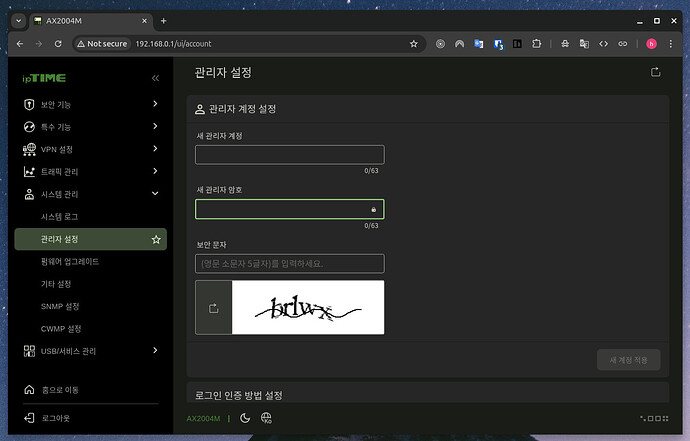Collapse the sidebar with the double-chevron icon

click(155, 78)
